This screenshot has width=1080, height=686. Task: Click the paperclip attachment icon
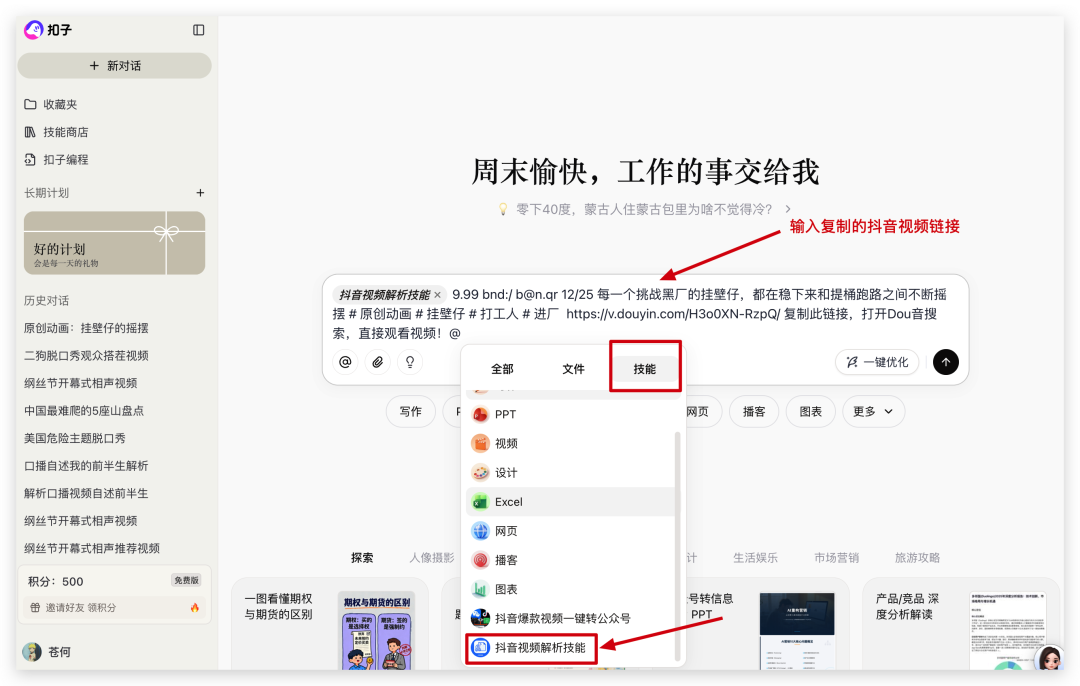[377, 362]
